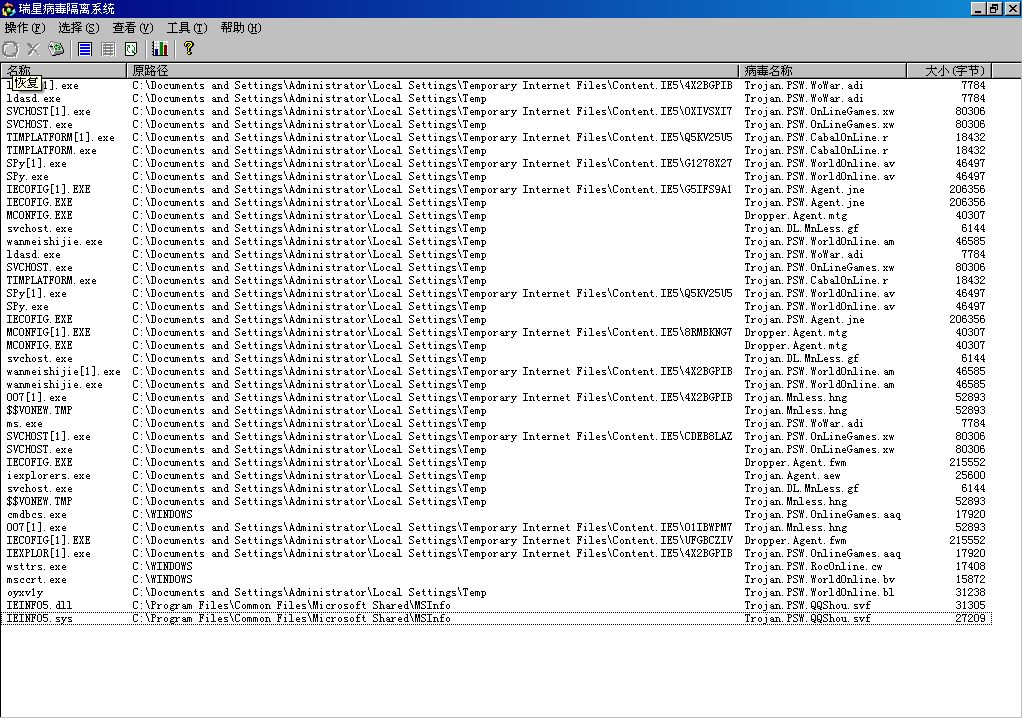Click the grey deselect list toolbar icon
The image size is (1022, 719).
point(108,49)
